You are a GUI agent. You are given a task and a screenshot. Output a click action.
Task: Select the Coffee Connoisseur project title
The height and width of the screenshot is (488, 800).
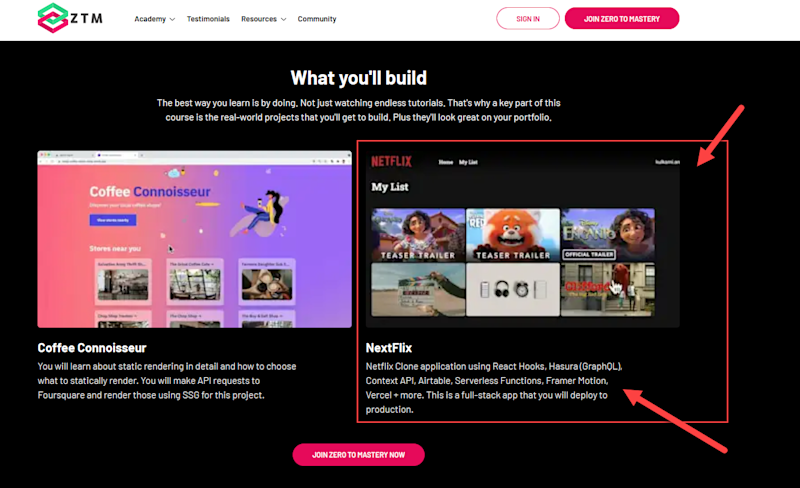(x=92, y=348)
